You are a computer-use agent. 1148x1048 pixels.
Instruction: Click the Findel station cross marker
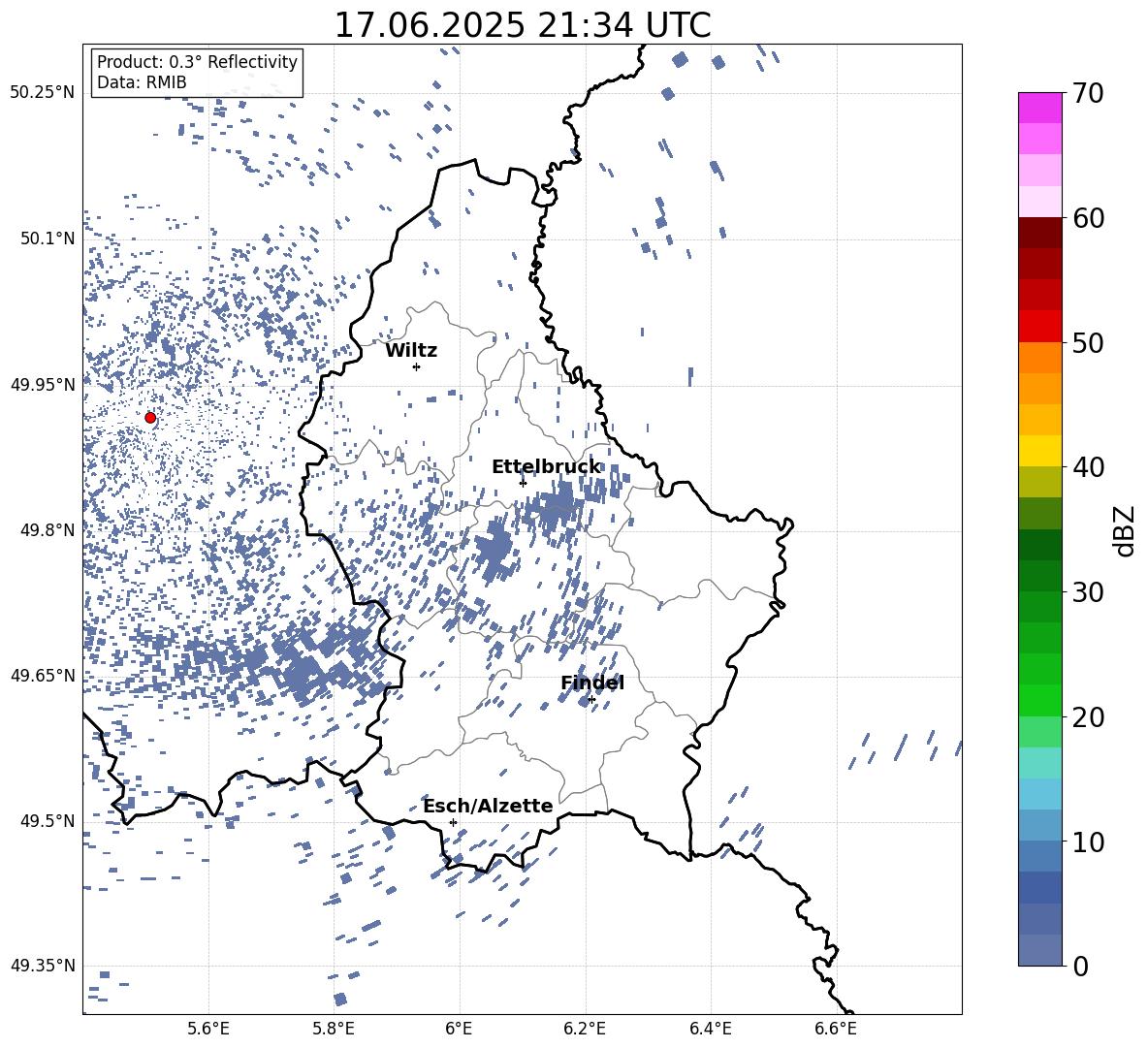tap(591, 700)
